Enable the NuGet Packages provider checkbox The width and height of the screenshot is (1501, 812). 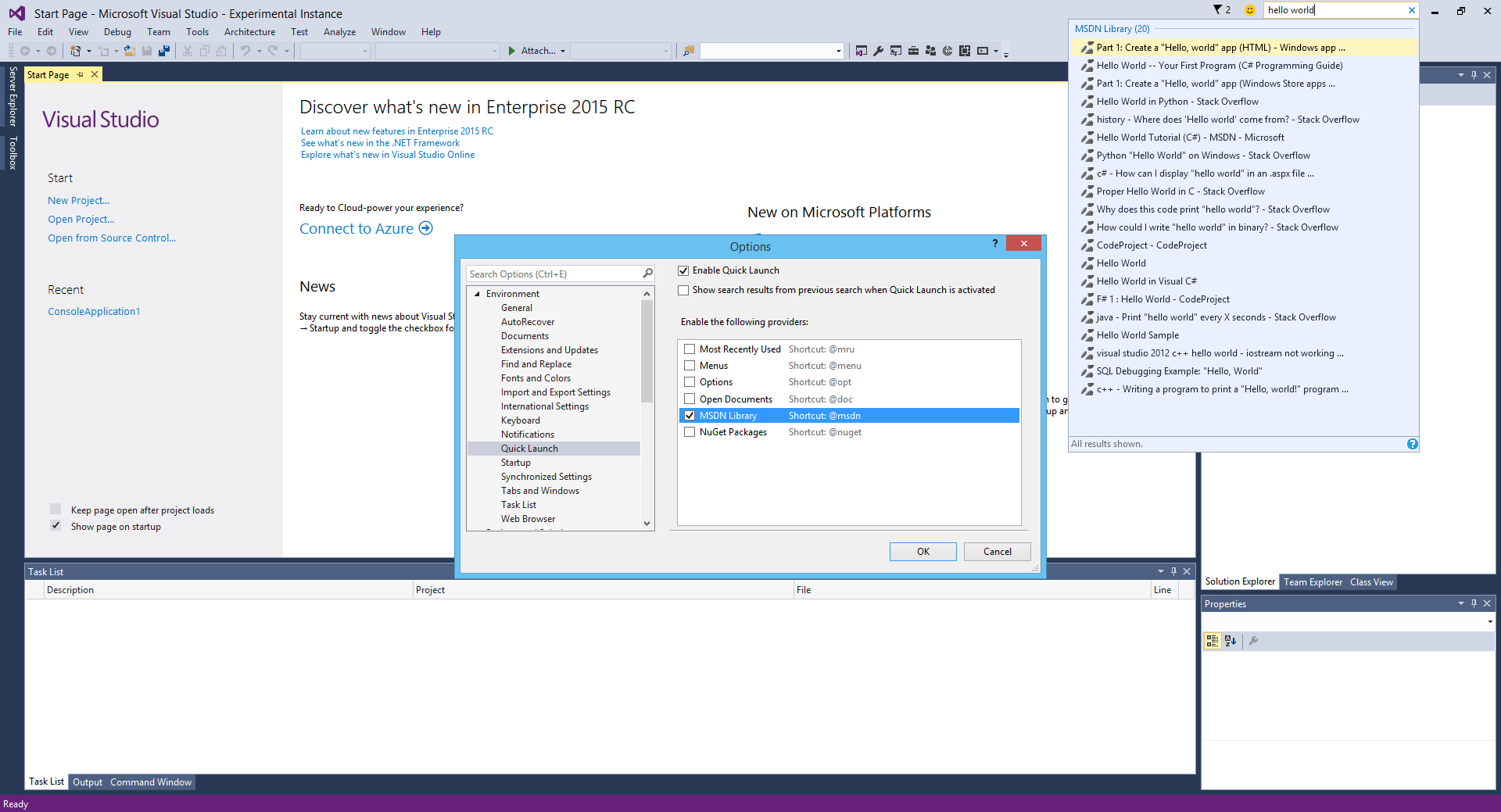pyautogui.click(x=690, y=432)
